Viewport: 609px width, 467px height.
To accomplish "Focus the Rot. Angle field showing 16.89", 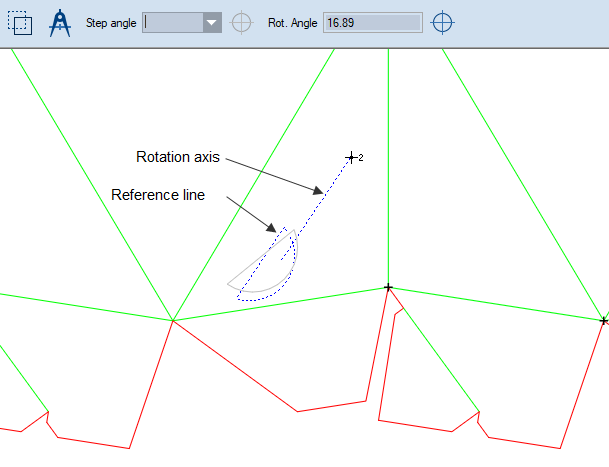I will pyautogui.click(x=371, y=22).
